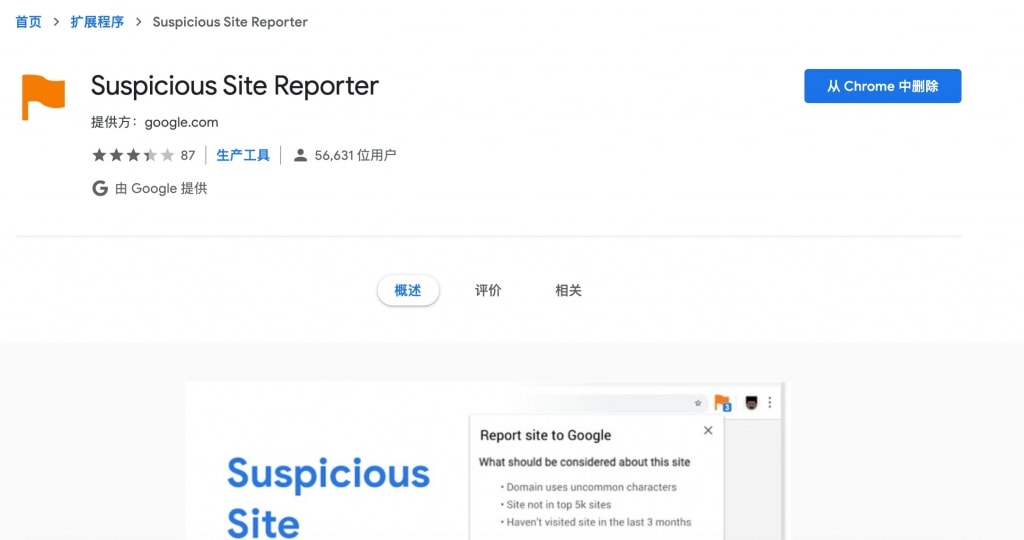Viewport: 1024px width, 540px height.
Task: Click the orange flag extension logo
Action: [x=43, y=97]
